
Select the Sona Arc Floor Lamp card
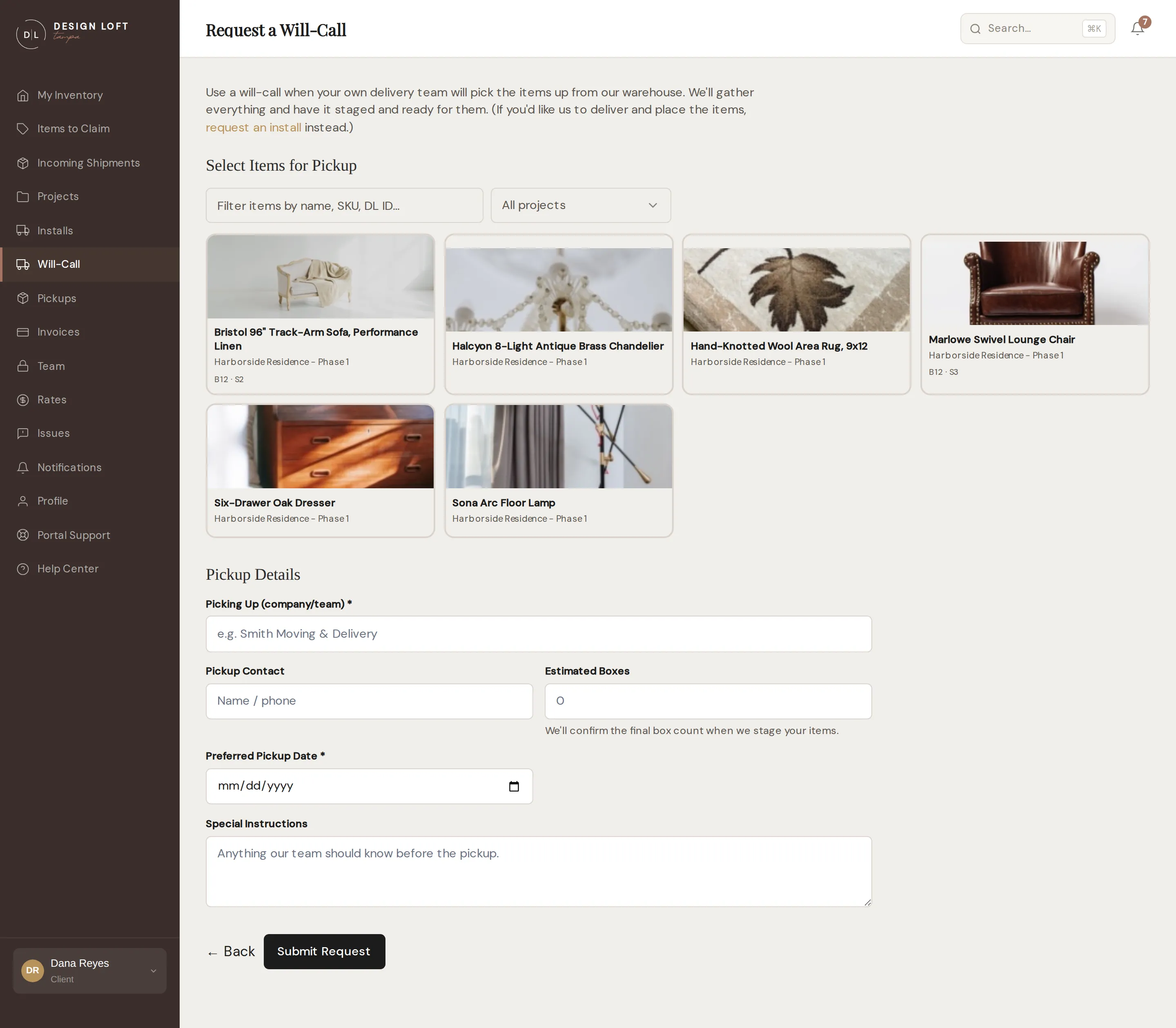click(x=559, y=470)
